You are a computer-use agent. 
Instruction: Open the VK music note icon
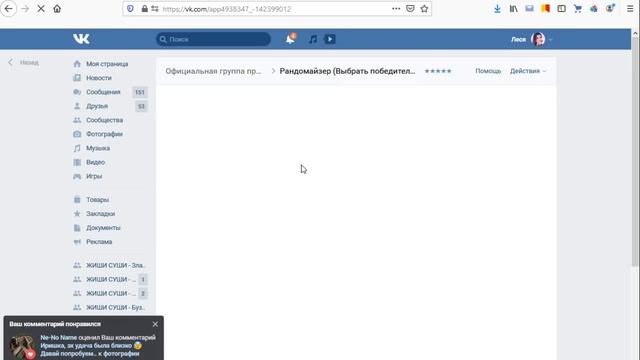[313, 39]
